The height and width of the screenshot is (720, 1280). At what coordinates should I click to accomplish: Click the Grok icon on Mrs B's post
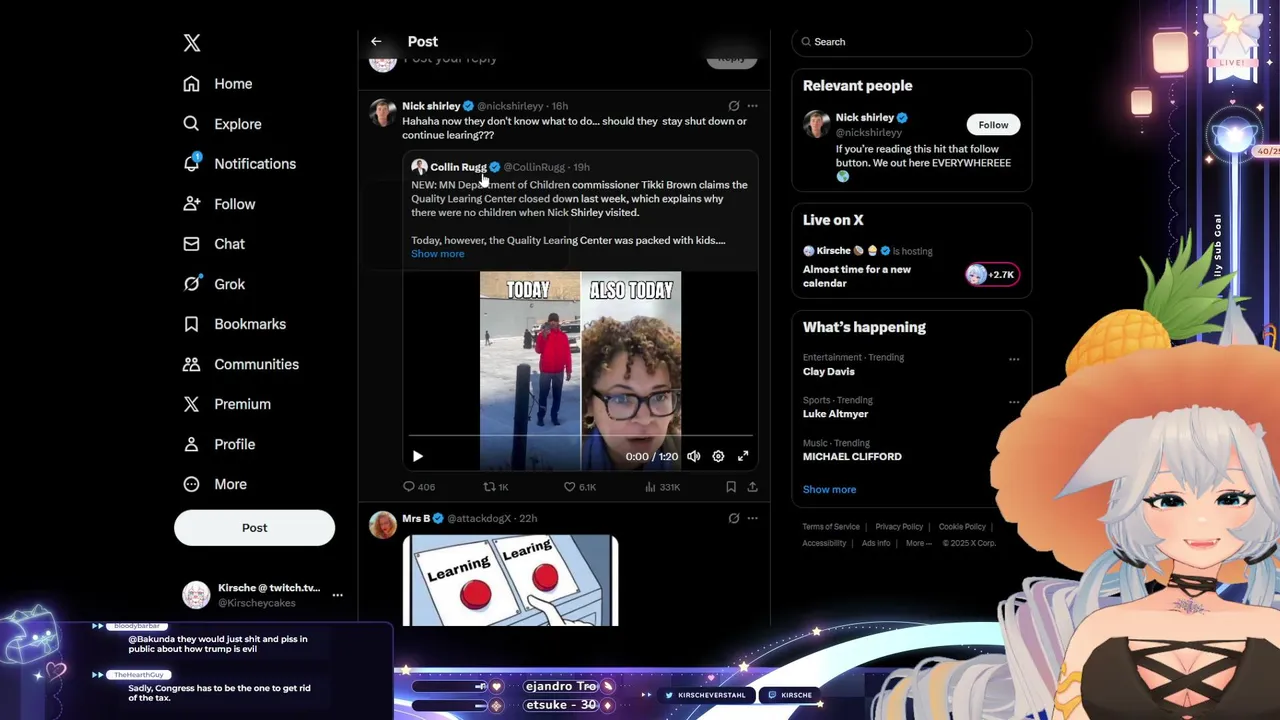click(x=734, y=518)
